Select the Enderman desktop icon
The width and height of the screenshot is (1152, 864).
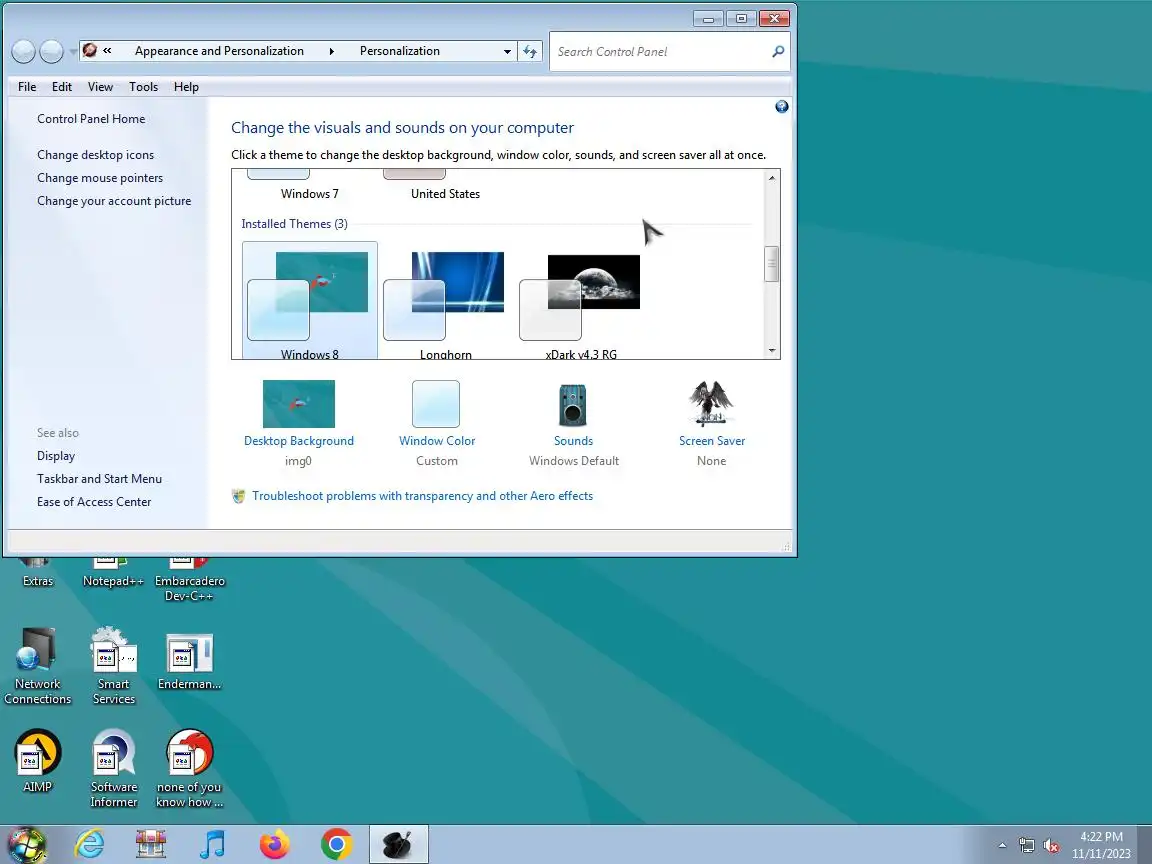[190, 662]
